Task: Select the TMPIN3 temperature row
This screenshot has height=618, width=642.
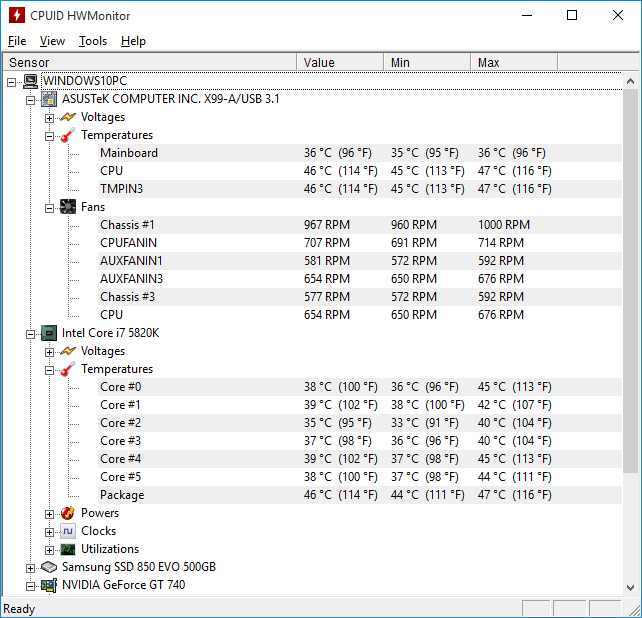Action: (360, 189)
